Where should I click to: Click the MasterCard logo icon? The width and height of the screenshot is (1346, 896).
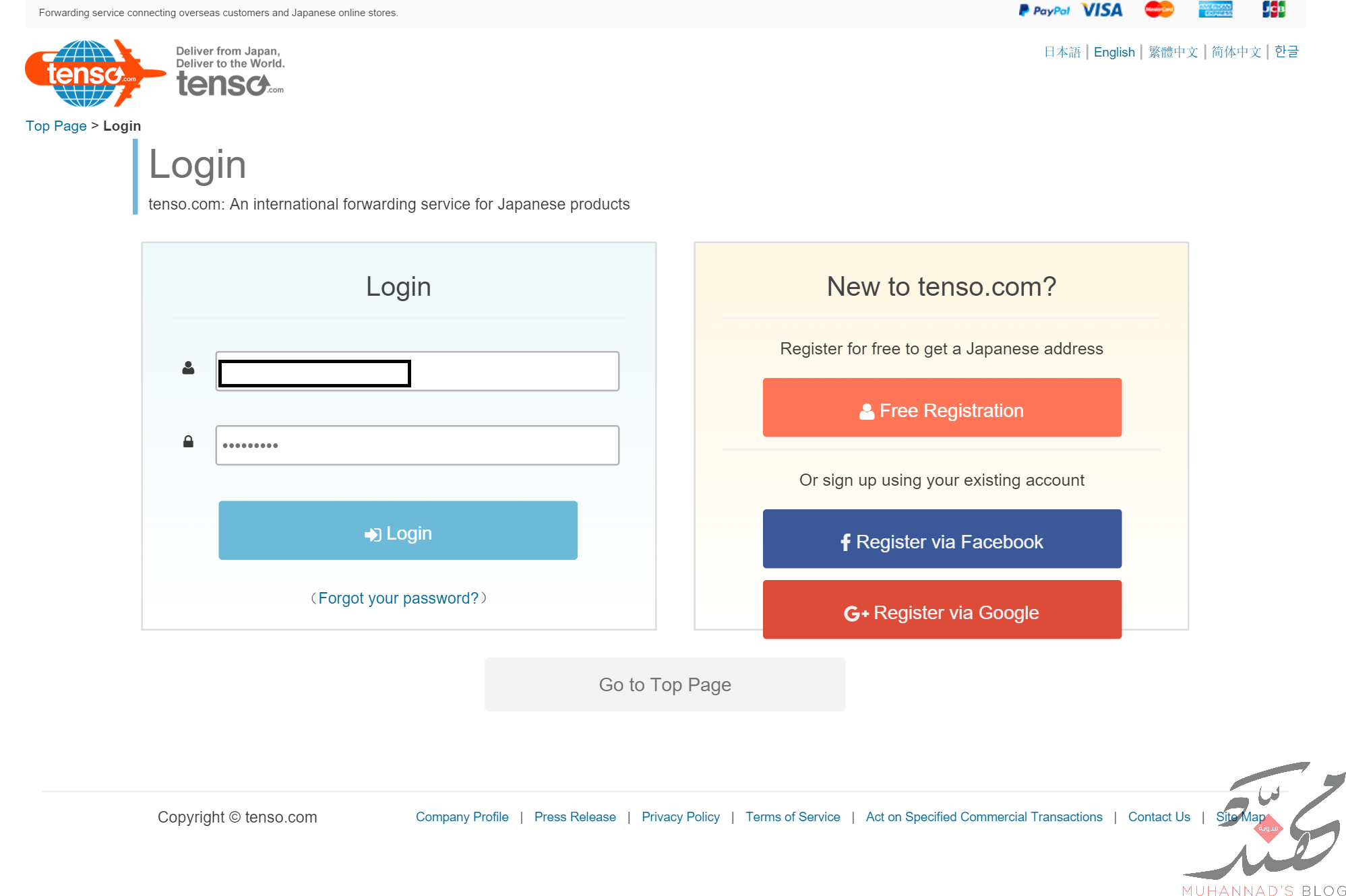click(1159, 9)
